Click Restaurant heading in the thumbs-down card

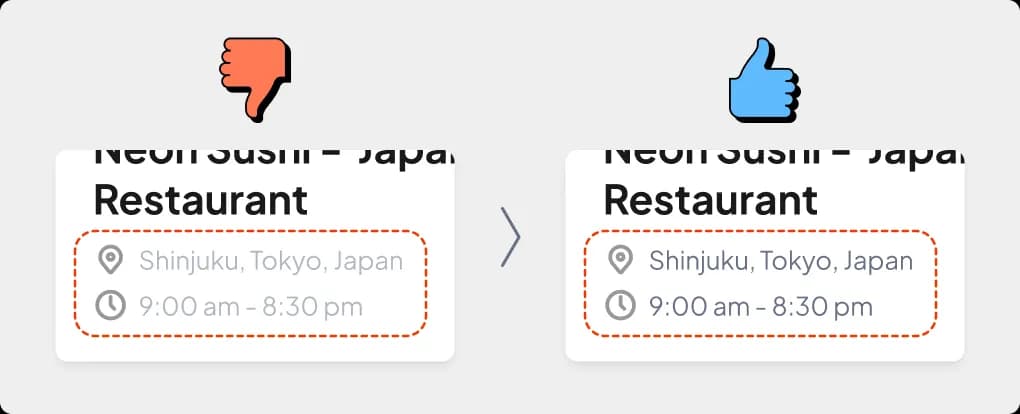201,200
